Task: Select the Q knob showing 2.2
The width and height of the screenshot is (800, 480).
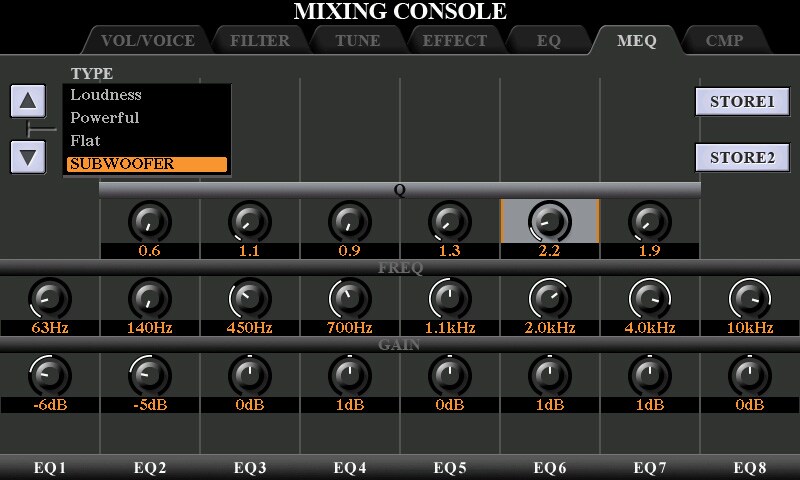Action: [549, 220]
